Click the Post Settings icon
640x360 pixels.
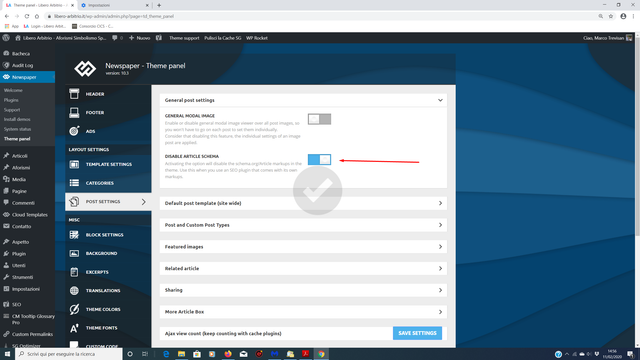pyautogui.click(x=74, y=201)
